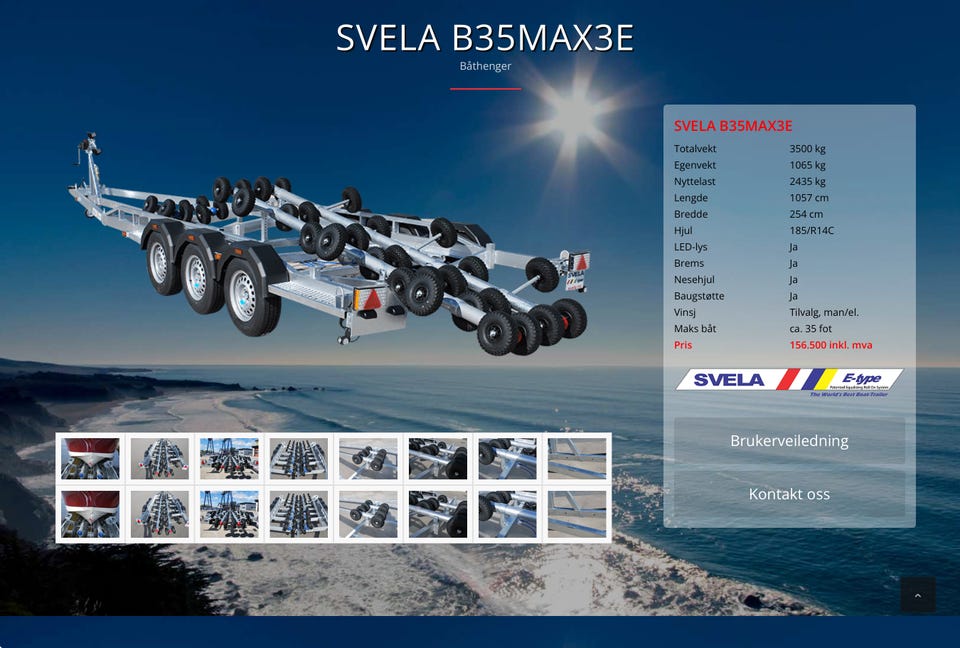Click the Lengde label
The height and width of the screenshot is (648, 960).
(691, 198)
